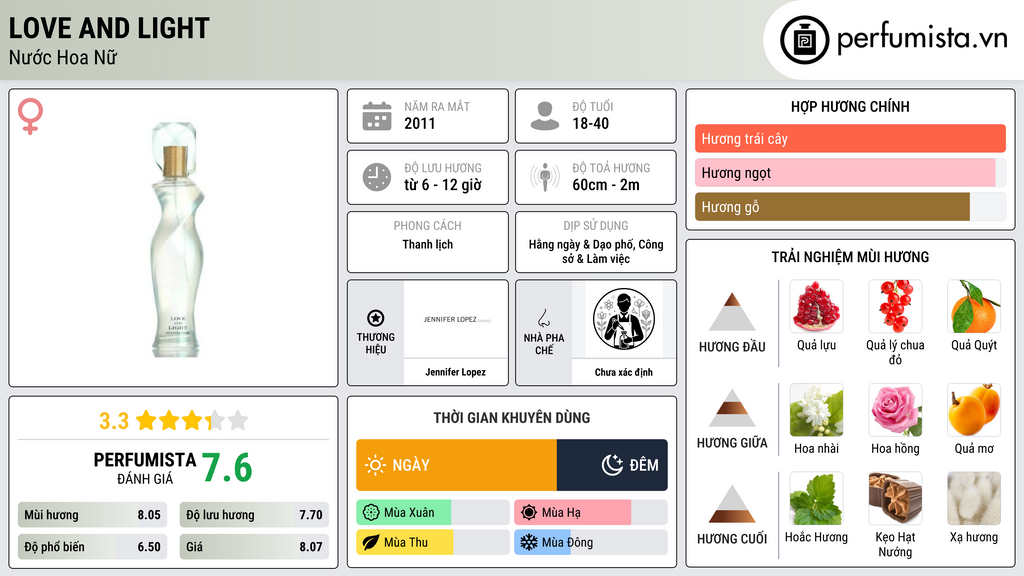Click the perfumista.vn perfume bottle logo icon

(804, 40)
